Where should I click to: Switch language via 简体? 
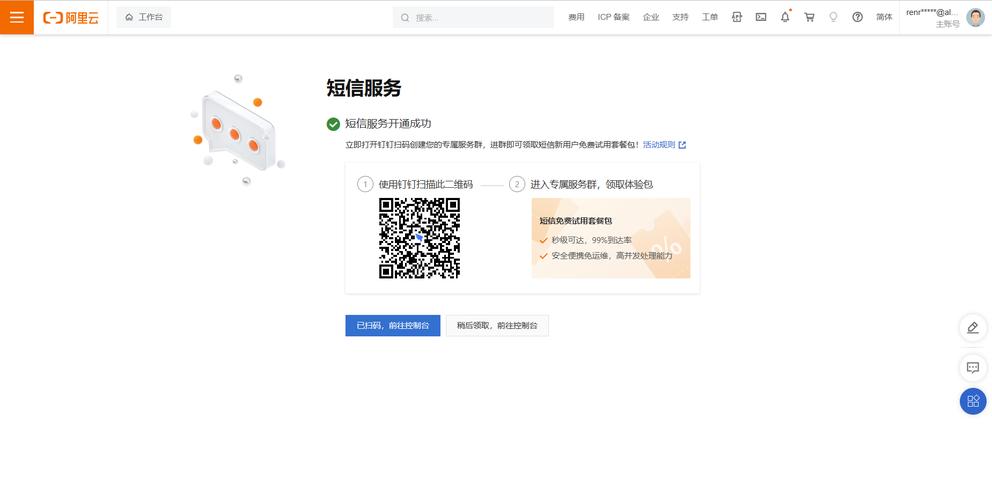point(884,17)
